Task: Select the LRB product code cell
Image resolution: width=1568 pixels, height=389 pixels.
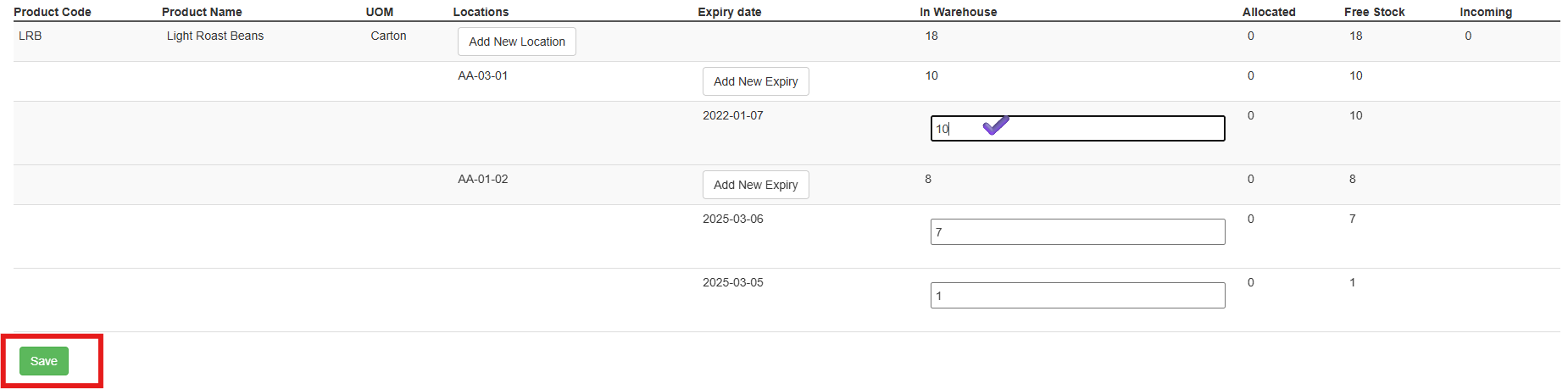Action: click(x=31, y=36)
